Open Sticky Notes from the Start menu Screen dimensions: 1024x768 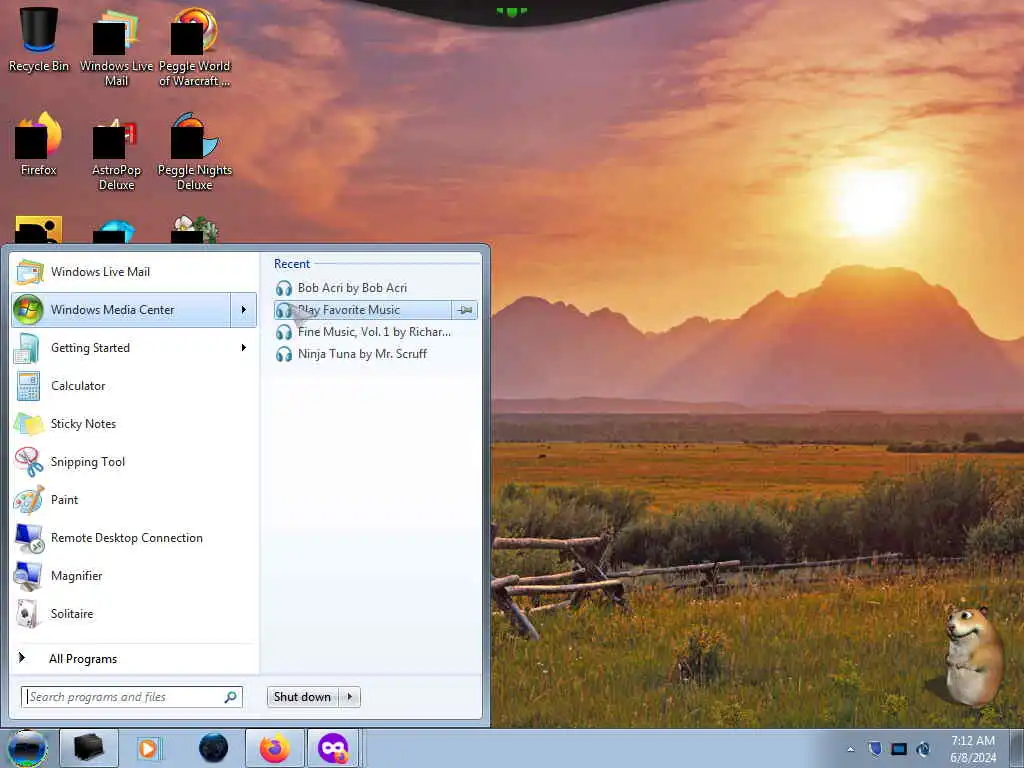coord(134,423)
